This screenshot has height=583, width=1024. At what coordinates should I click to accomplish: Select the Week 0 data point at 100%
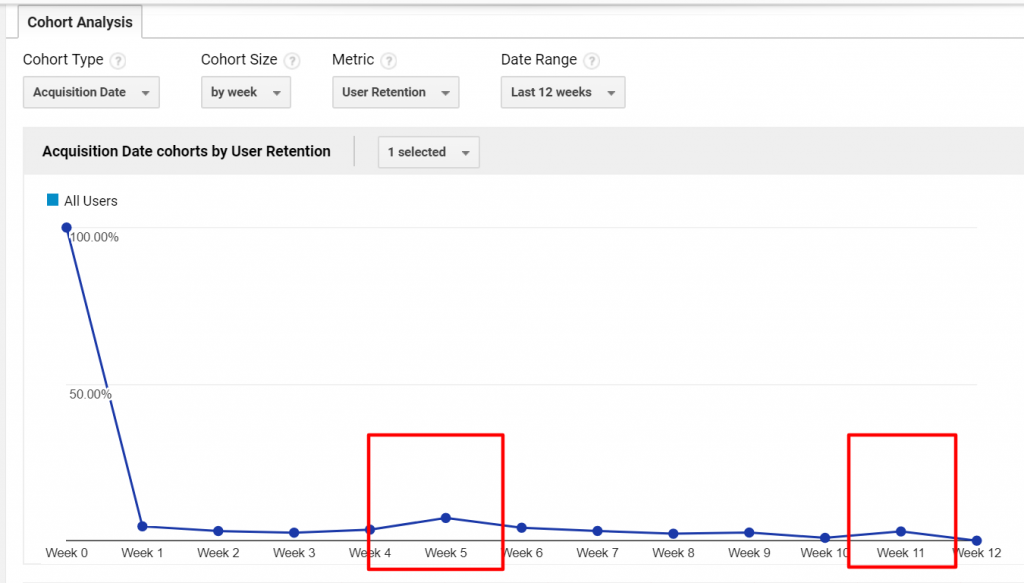[66, 228]
